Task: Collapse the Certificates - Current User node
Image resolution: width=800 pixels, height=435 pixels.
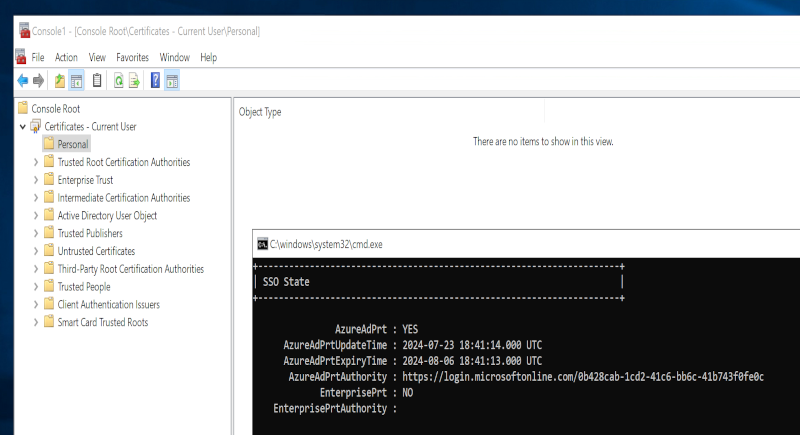Action: (x=22, y=126)
